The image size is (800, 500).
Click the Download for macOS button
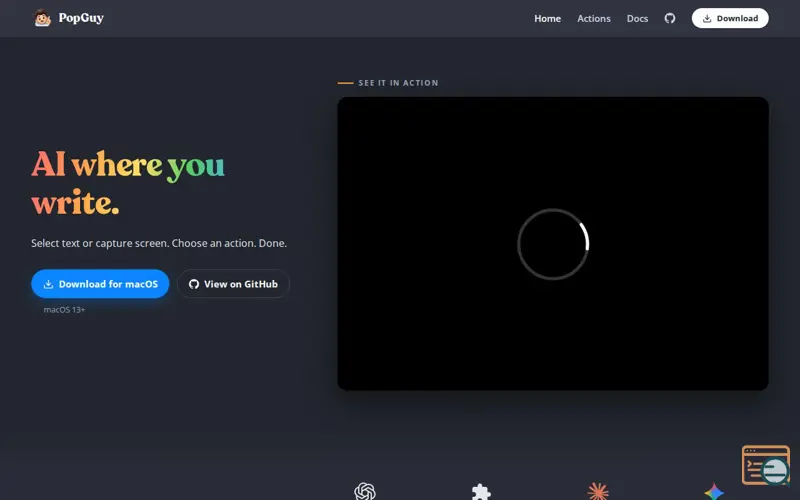[100, 284]
